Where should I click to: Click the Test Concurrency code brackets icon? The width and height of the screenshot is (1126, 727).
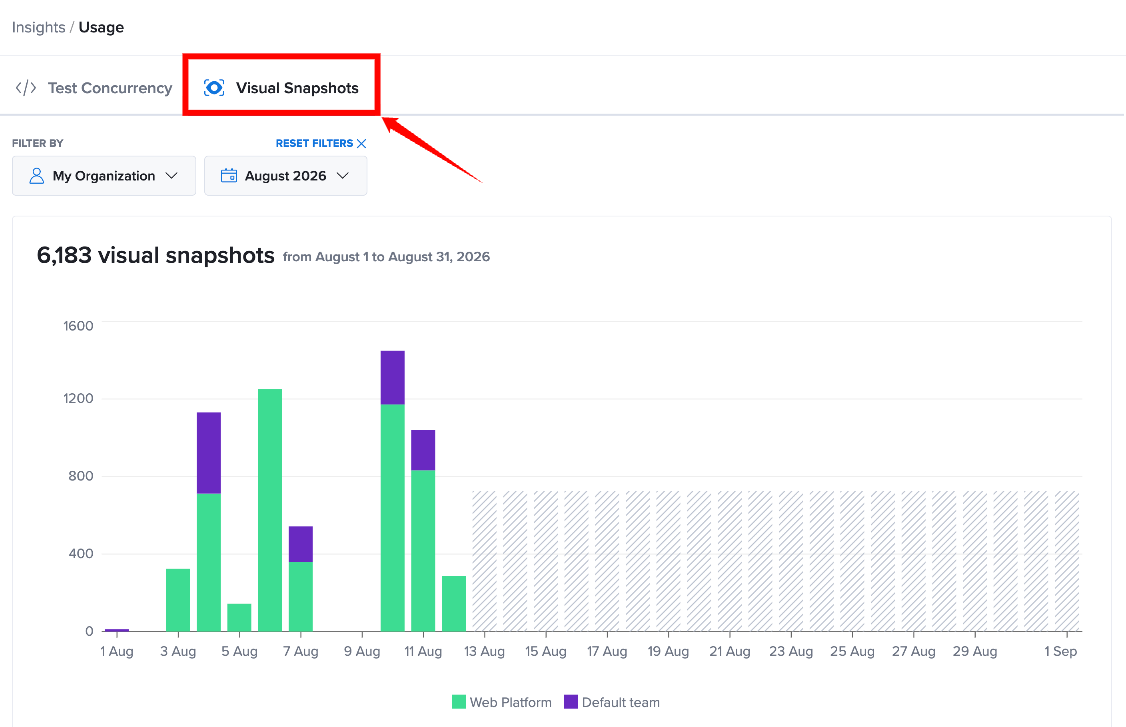[26, 88]
